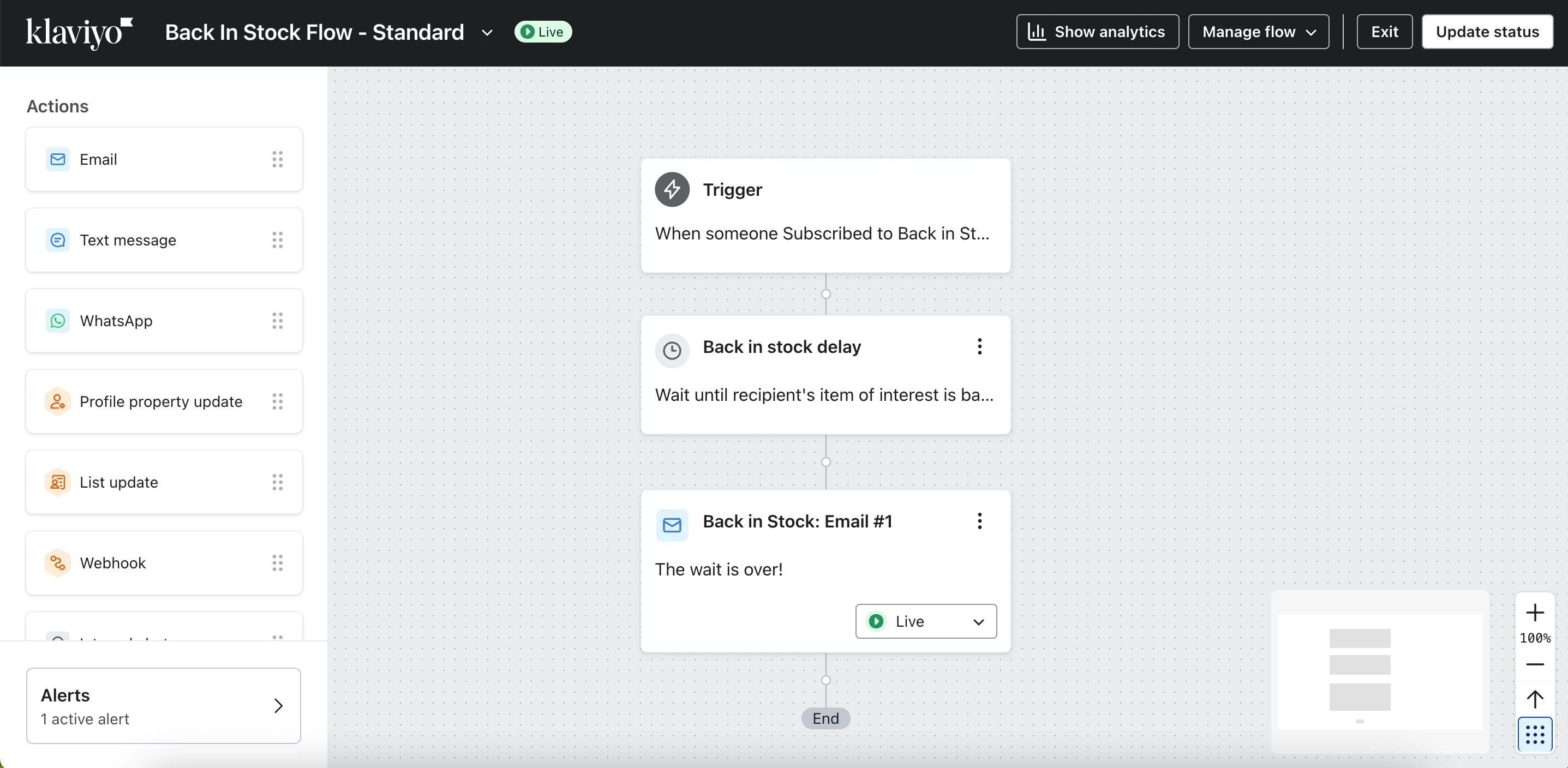
Task: Expand the flow name dropdown chevron
Action: pyautogui.click(x=487, y=32)
